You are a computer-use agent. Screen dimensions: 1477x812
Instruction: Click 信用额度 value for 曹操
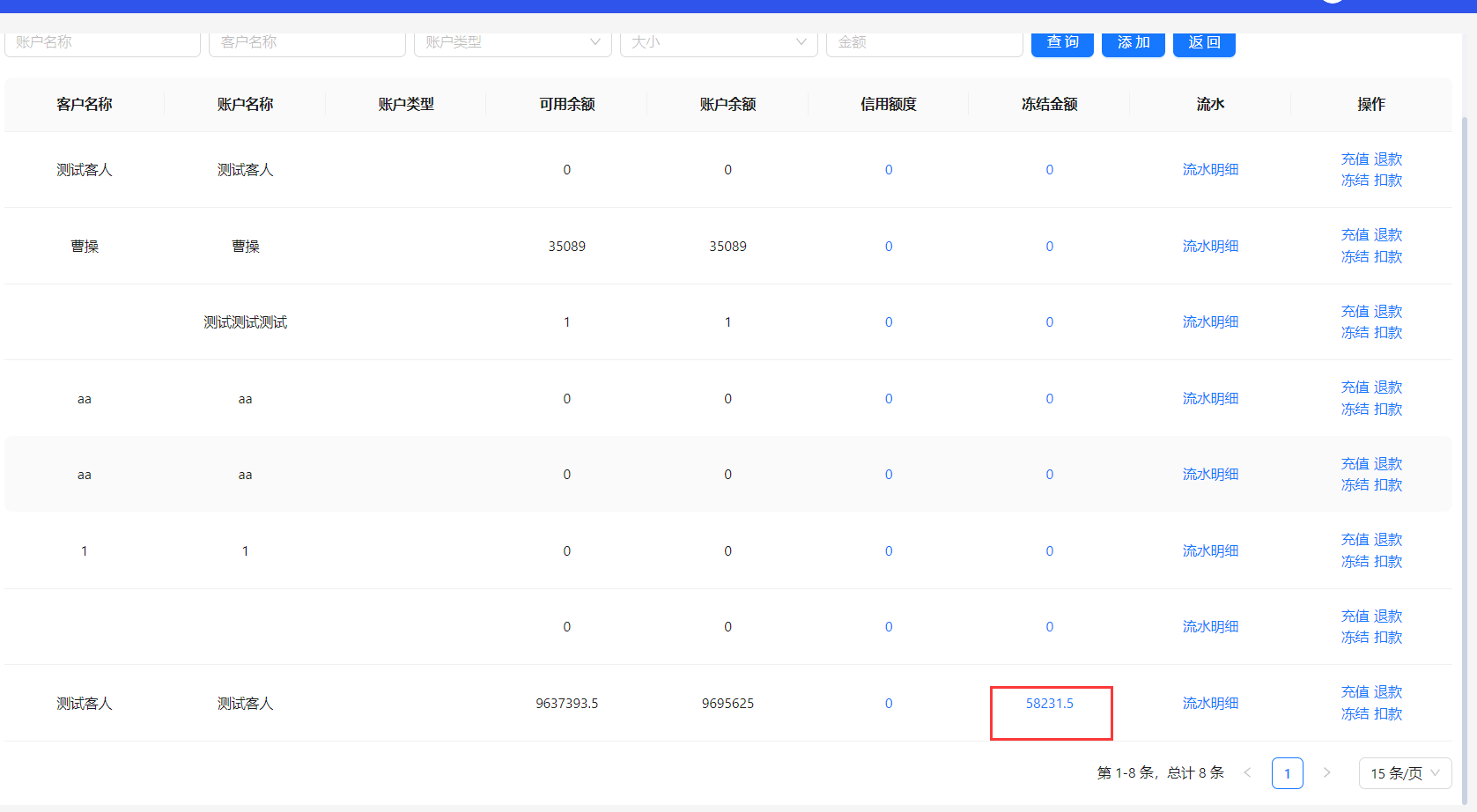pyautogui.click(x=889, y=247)
